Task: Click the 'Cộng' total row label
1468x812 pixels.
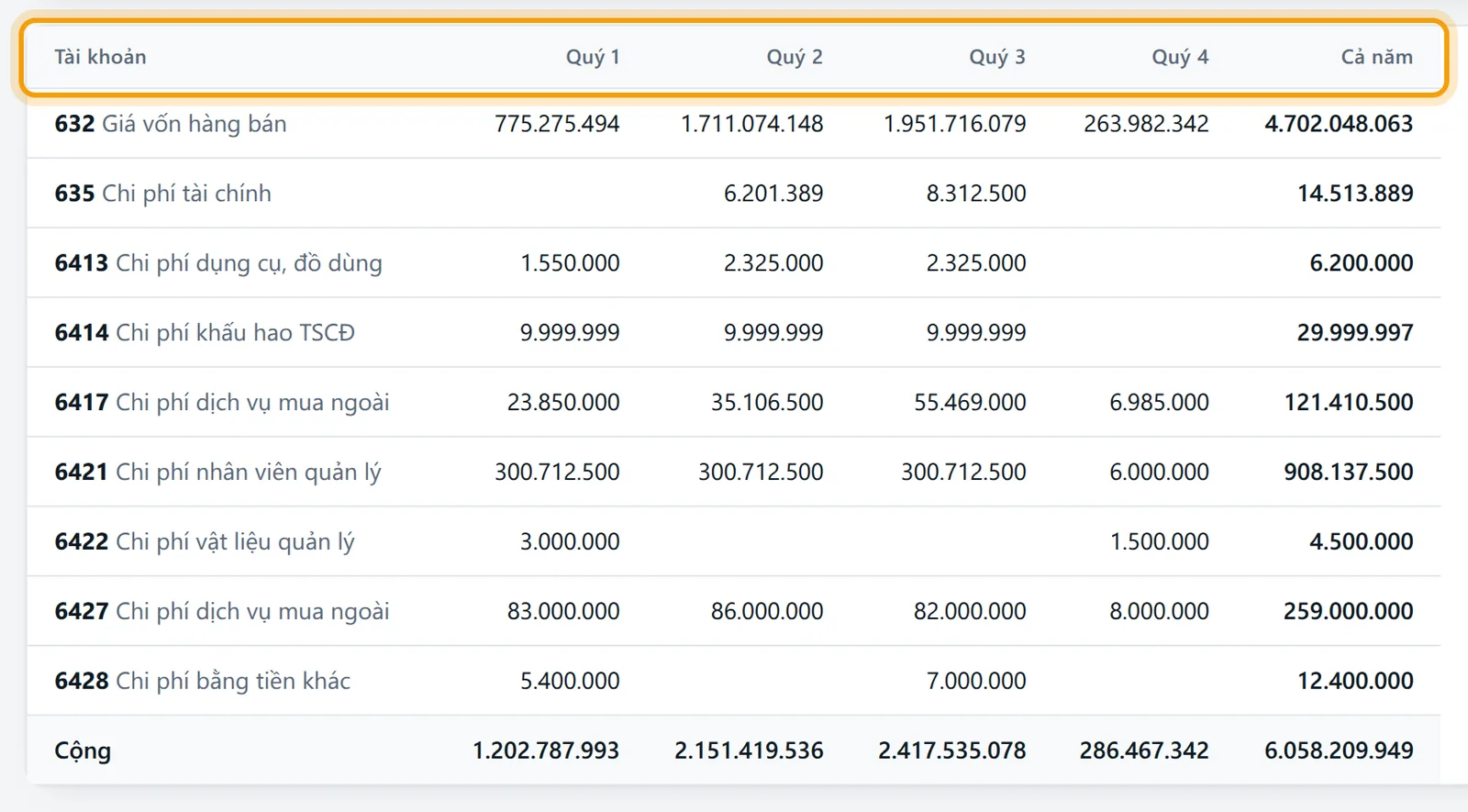Action: 83,751
